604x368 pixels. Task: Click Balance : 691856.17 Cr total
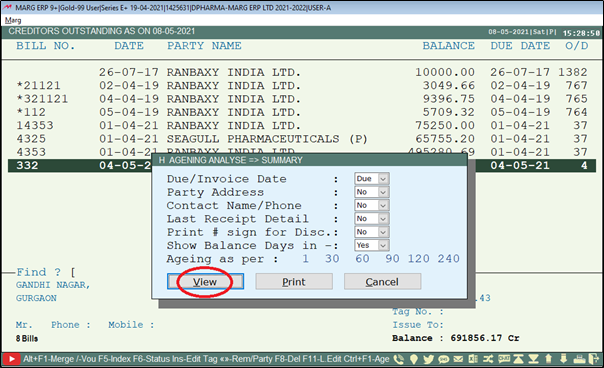coord(456,338)
